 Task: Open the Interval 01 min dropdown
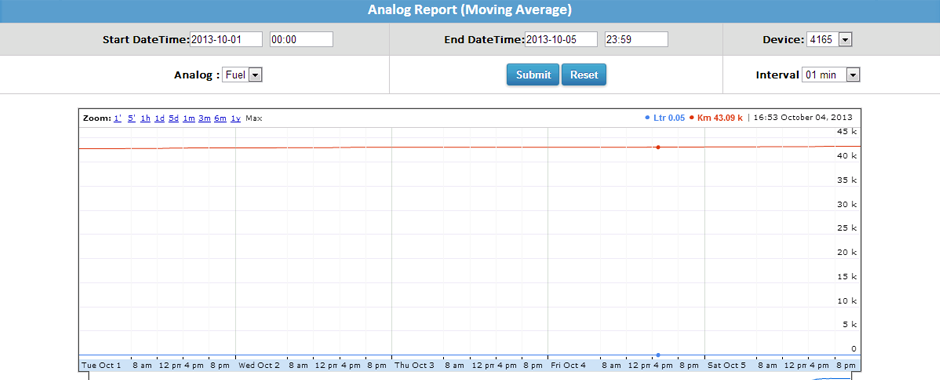click(831, 75)
